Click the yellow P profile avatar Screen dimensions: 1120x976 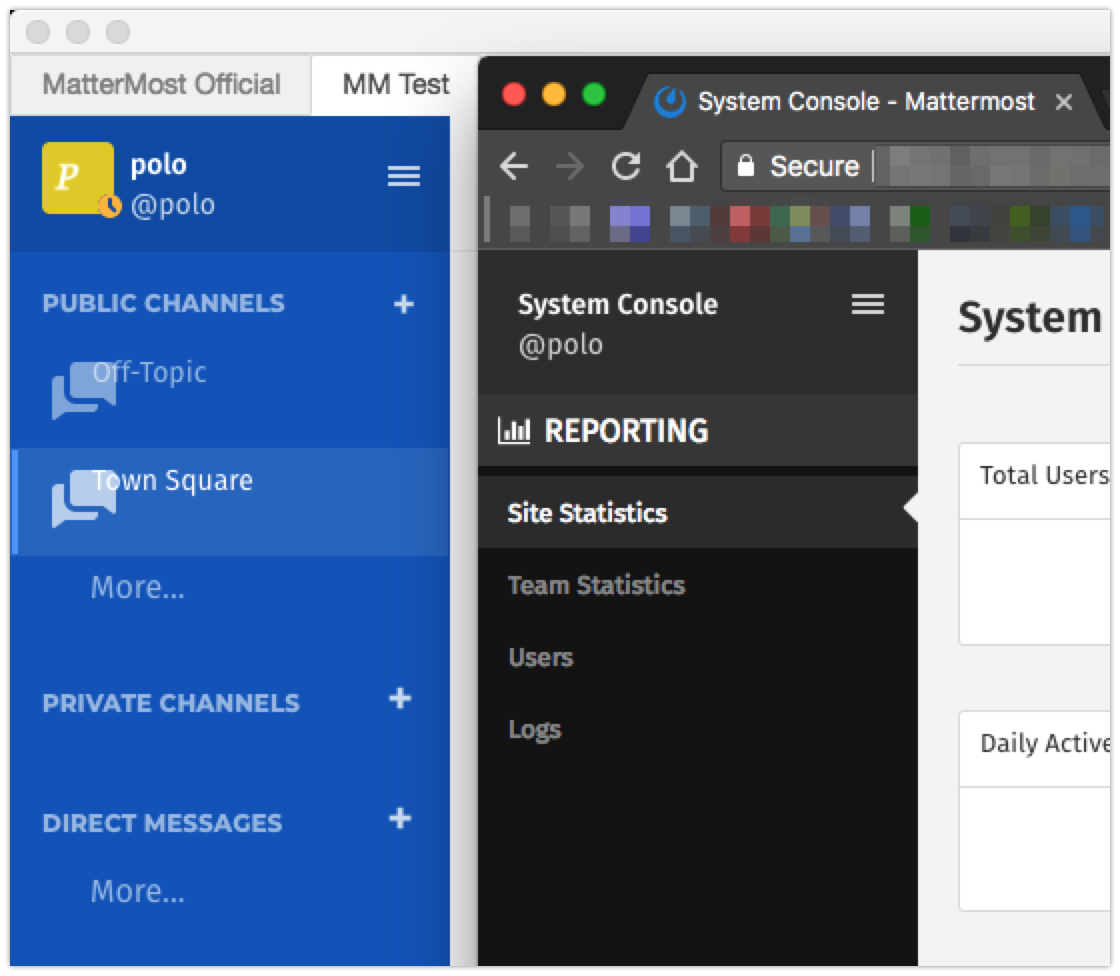78,178
